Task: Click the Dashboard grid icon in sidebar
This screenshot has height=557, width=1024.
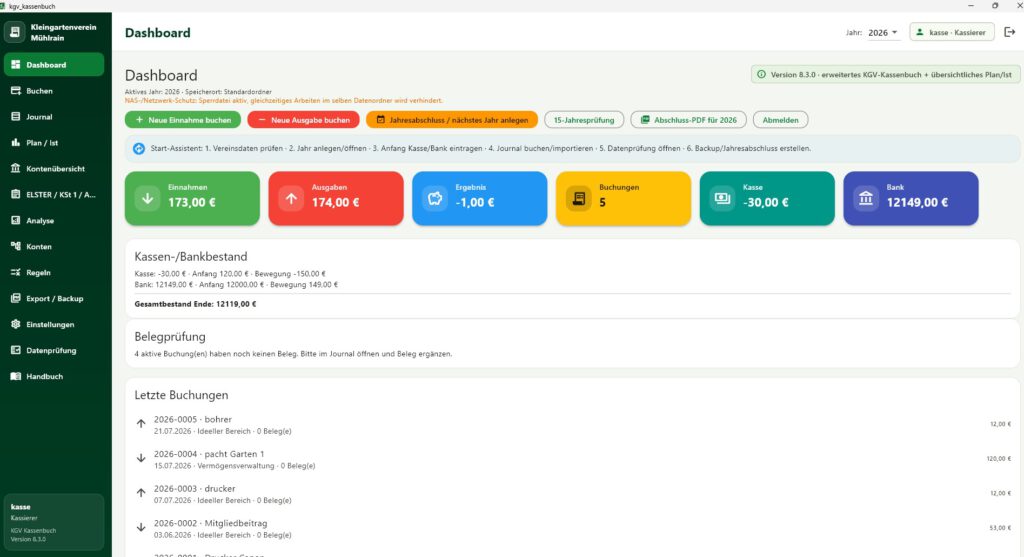Action: (x=16, y=65)
